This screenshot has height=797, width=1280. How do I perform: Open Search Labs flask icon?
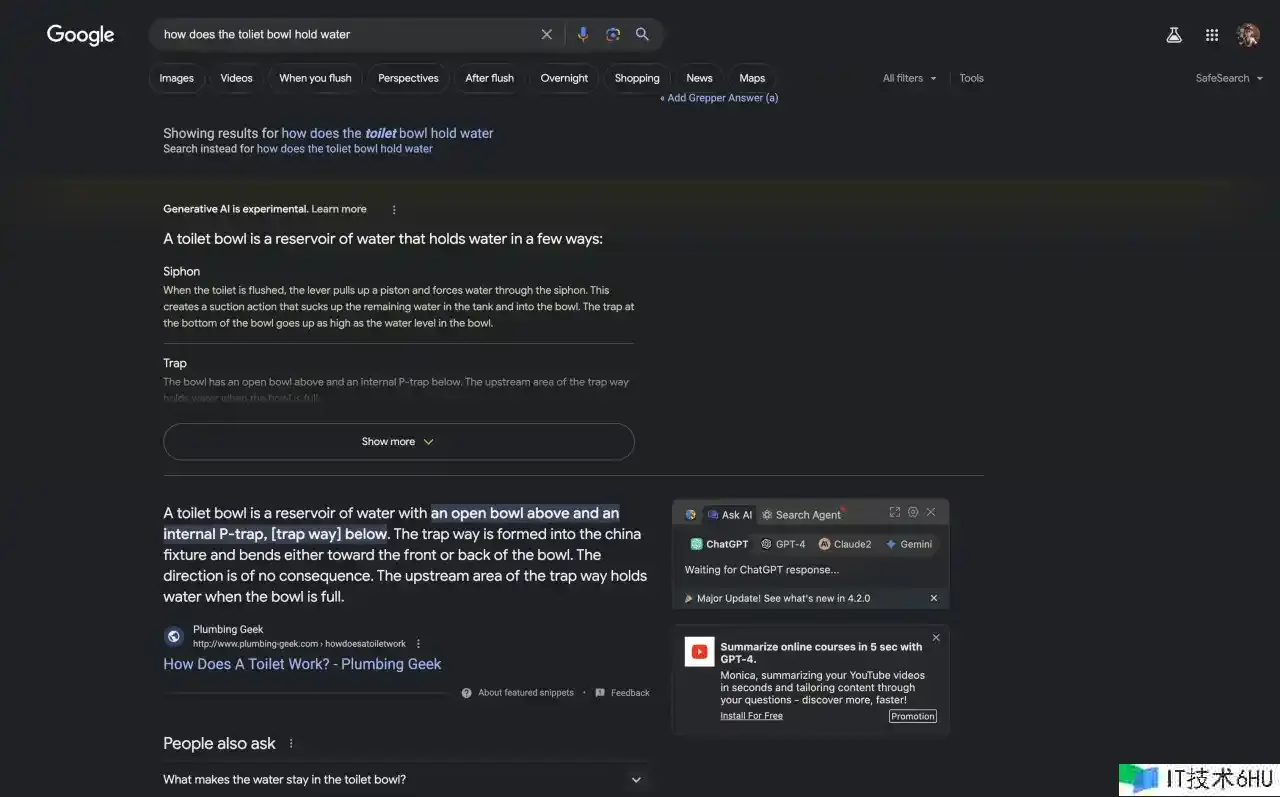click(x=1174, y=35)
